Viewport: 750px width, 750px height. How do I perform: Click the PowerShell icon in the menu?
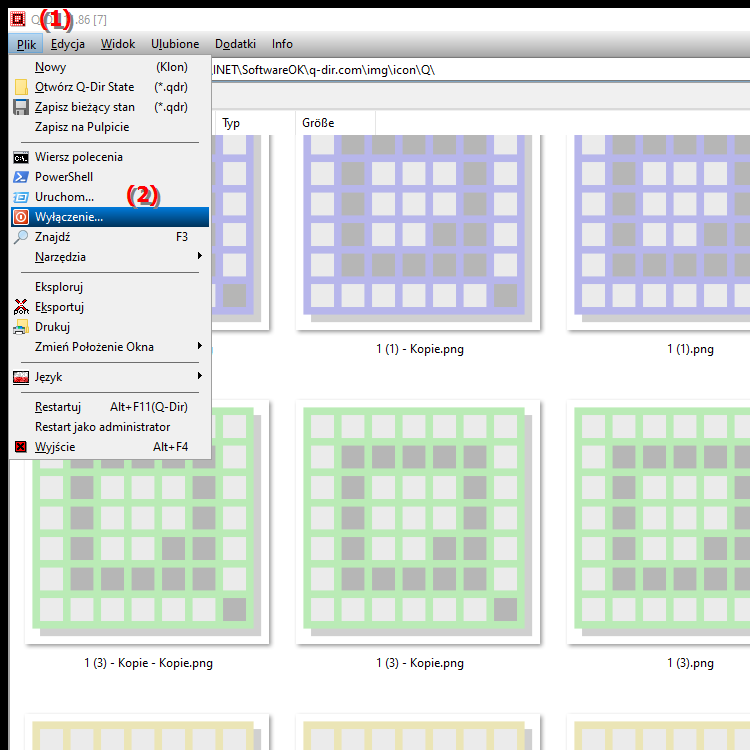pyautogui.click(x=21, y=177)
